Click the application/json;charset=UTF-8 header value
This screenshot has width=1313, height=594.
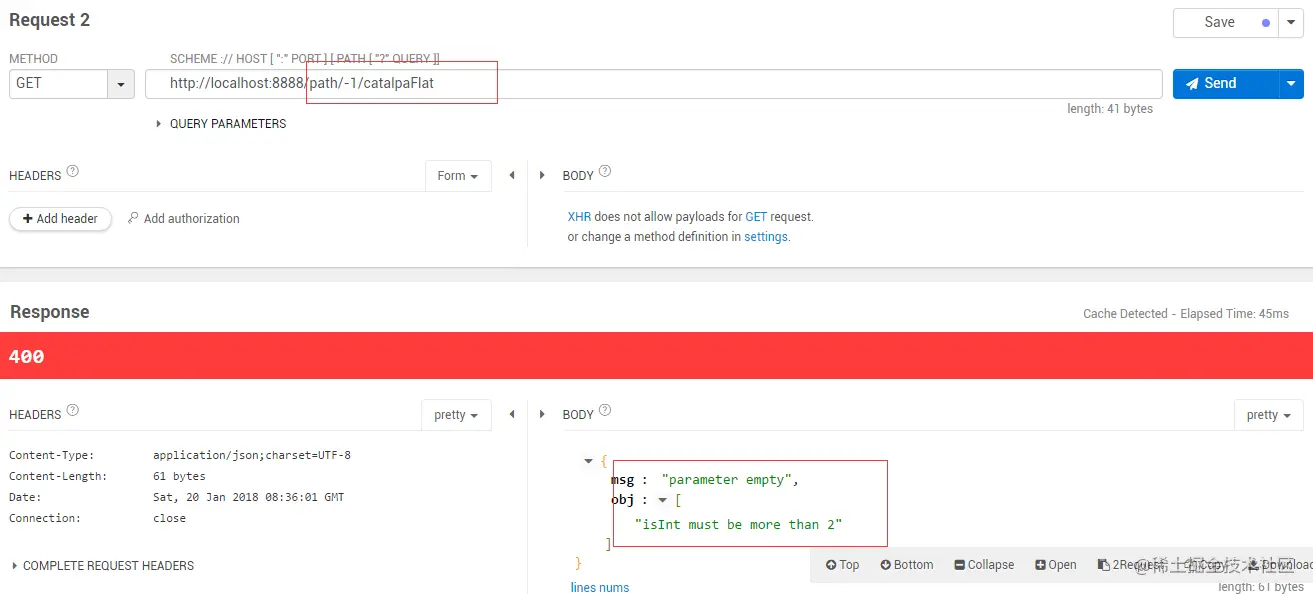click(x=252, y=455)
